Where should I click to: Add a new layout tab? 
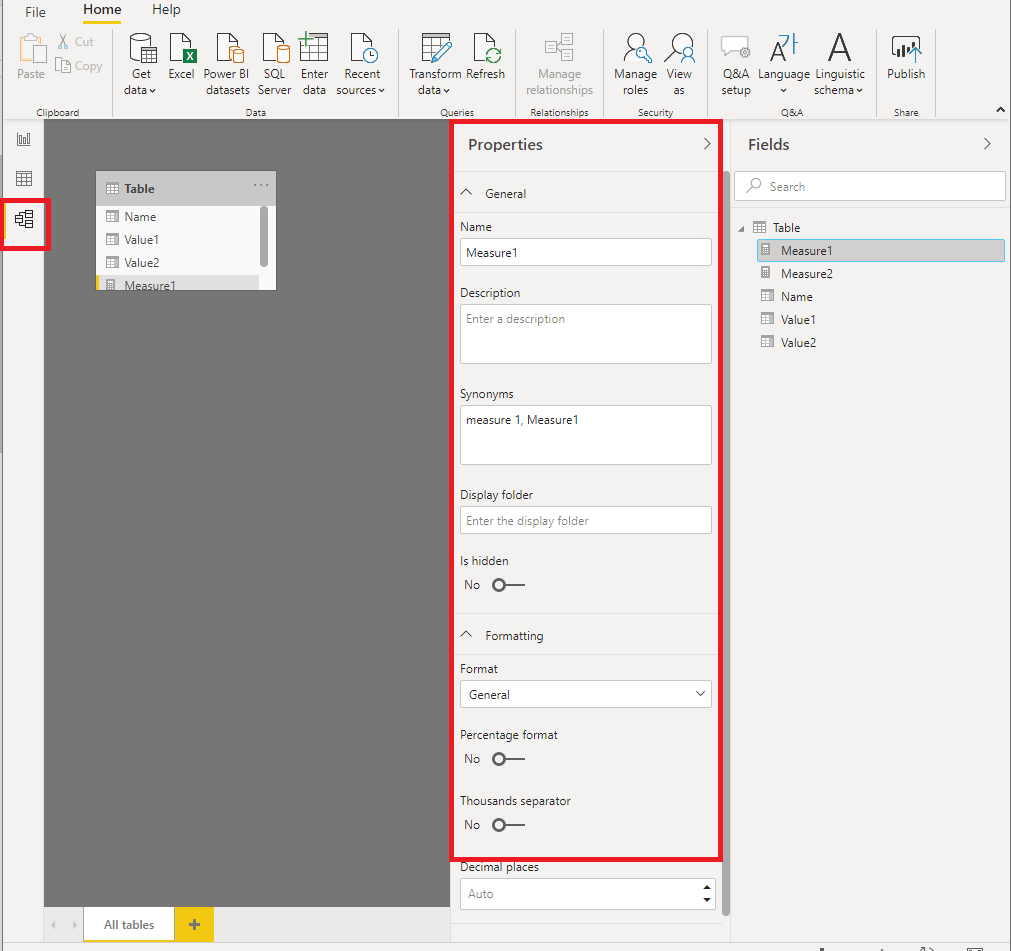coord(194,925)
